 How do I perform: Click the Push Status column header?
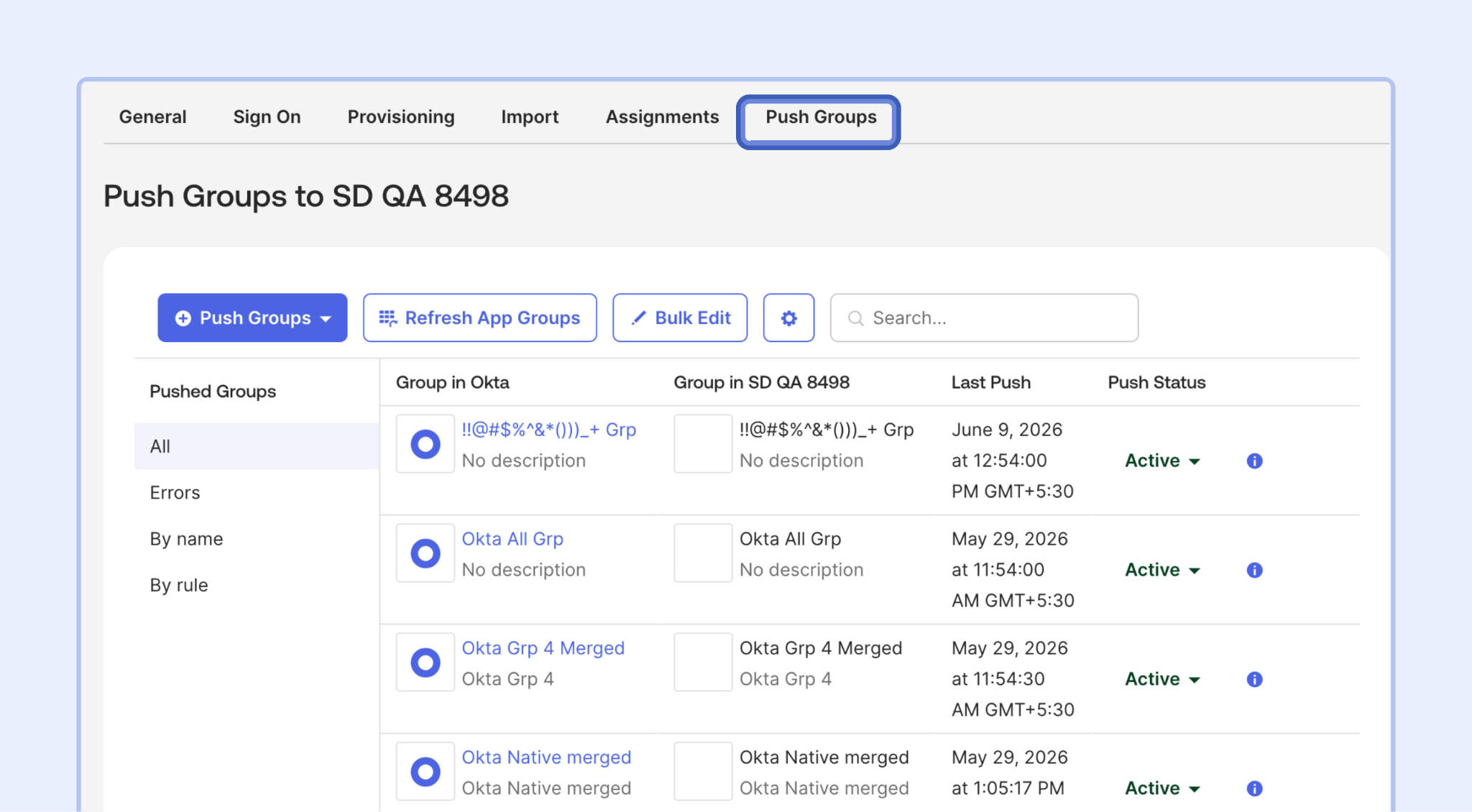1156,382
